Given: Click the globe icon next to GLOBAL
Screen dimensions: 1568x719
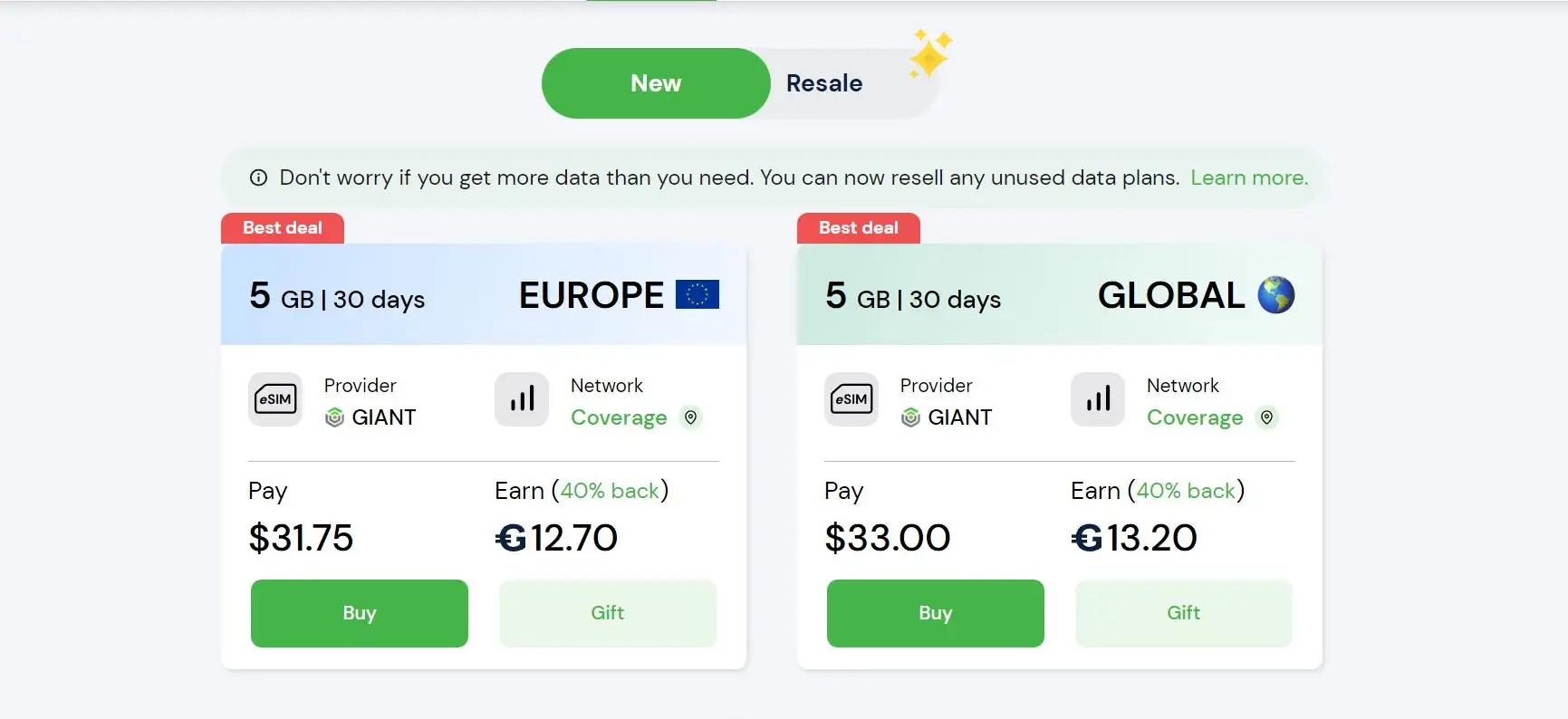Looking at the screenshot, I should coord(1275,295).
